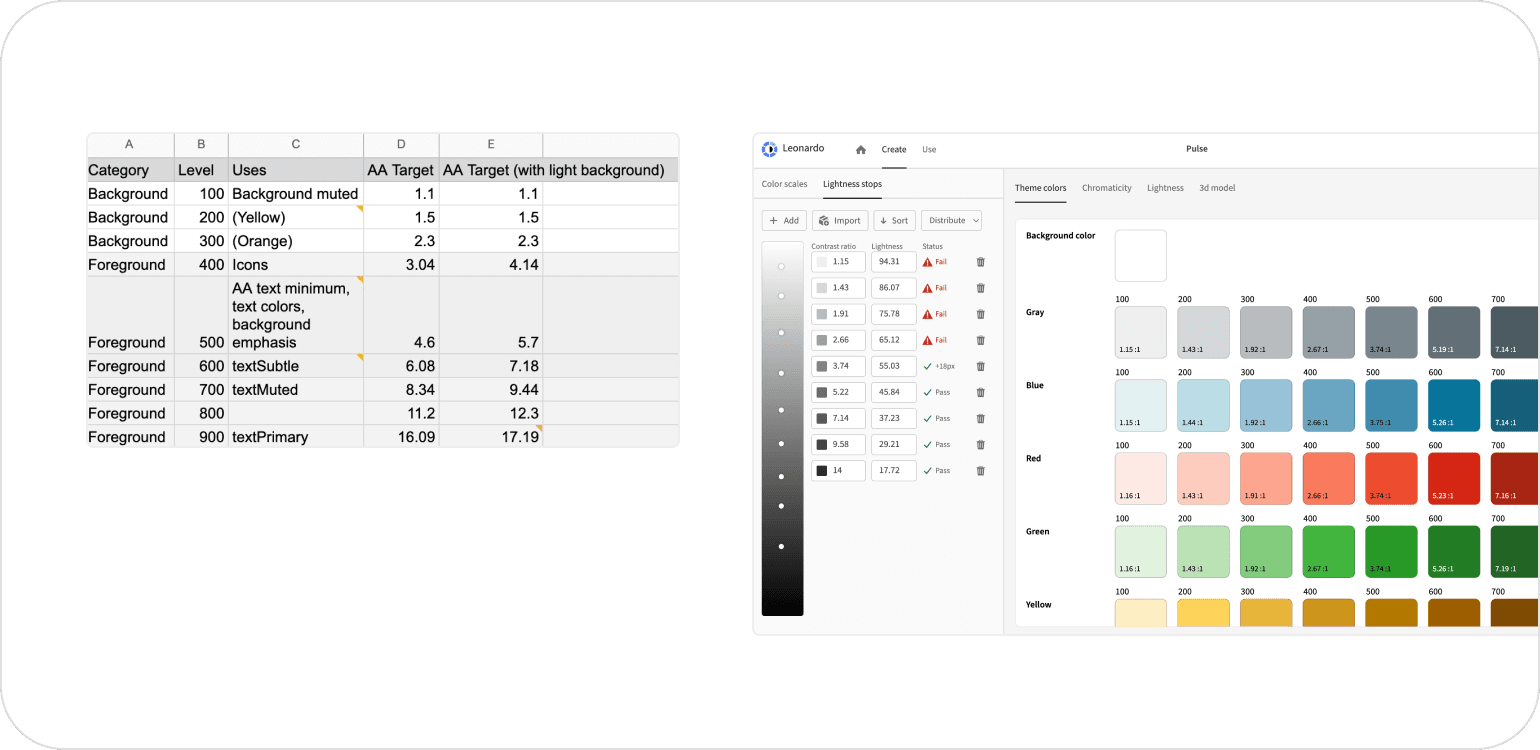Select the Lightness view tab
This screenshot has width=1540, height=750.
tap(1165, 188)
